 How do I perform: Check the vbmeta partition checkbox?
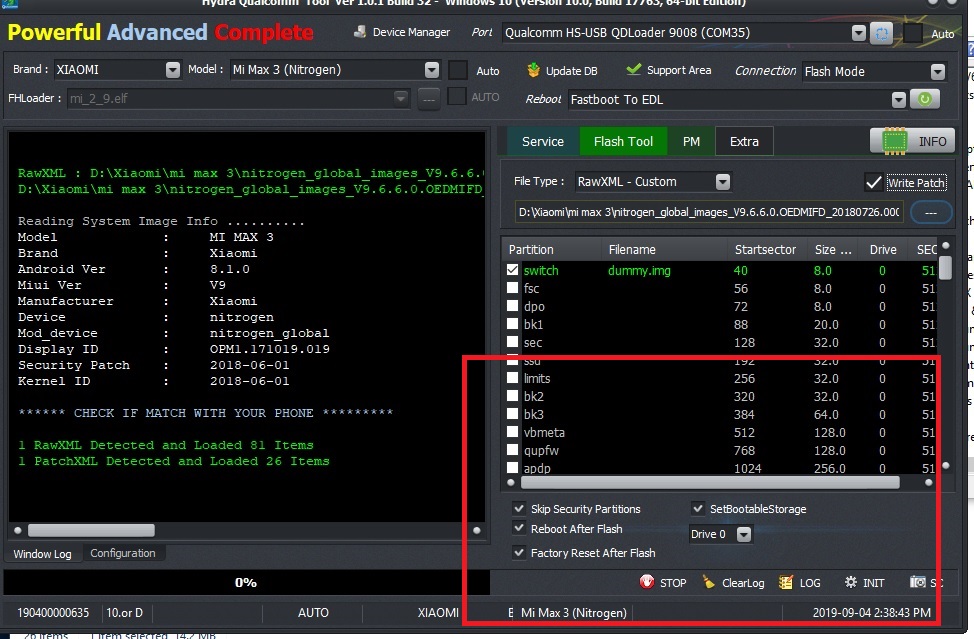pos(512,432)
